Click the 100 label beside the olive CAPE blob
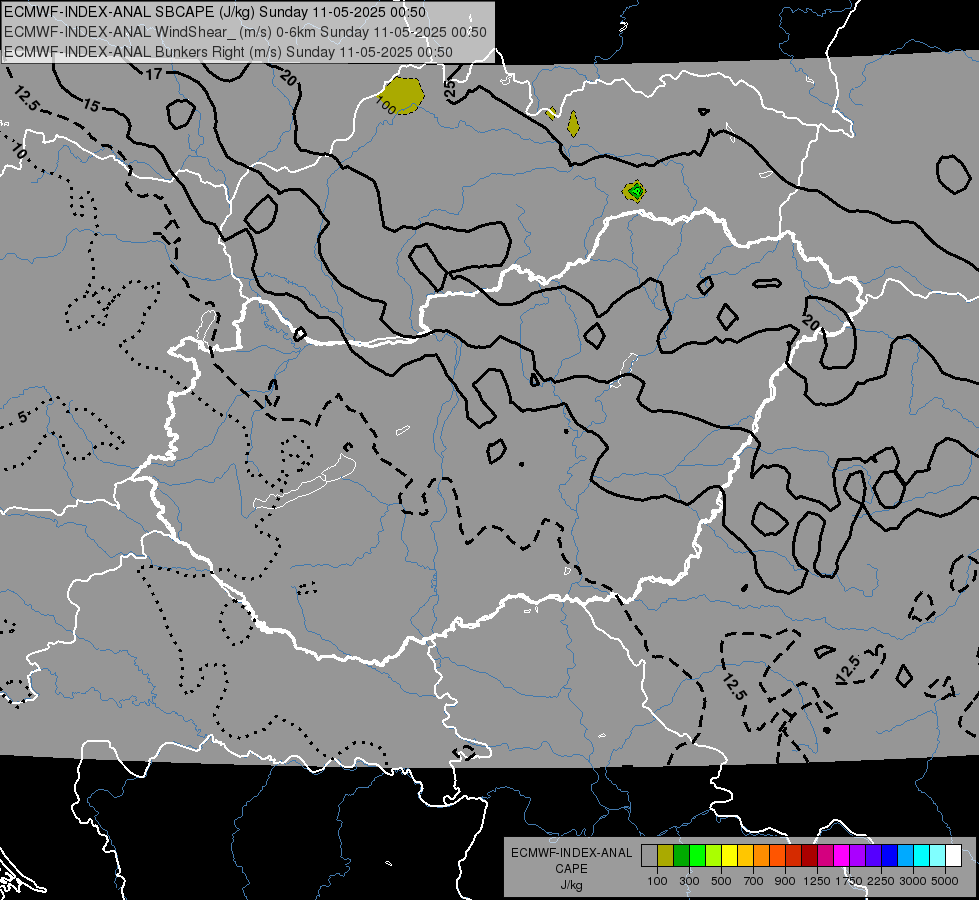The height and width of the screenshot is (900, 979). tap(386, 106)
